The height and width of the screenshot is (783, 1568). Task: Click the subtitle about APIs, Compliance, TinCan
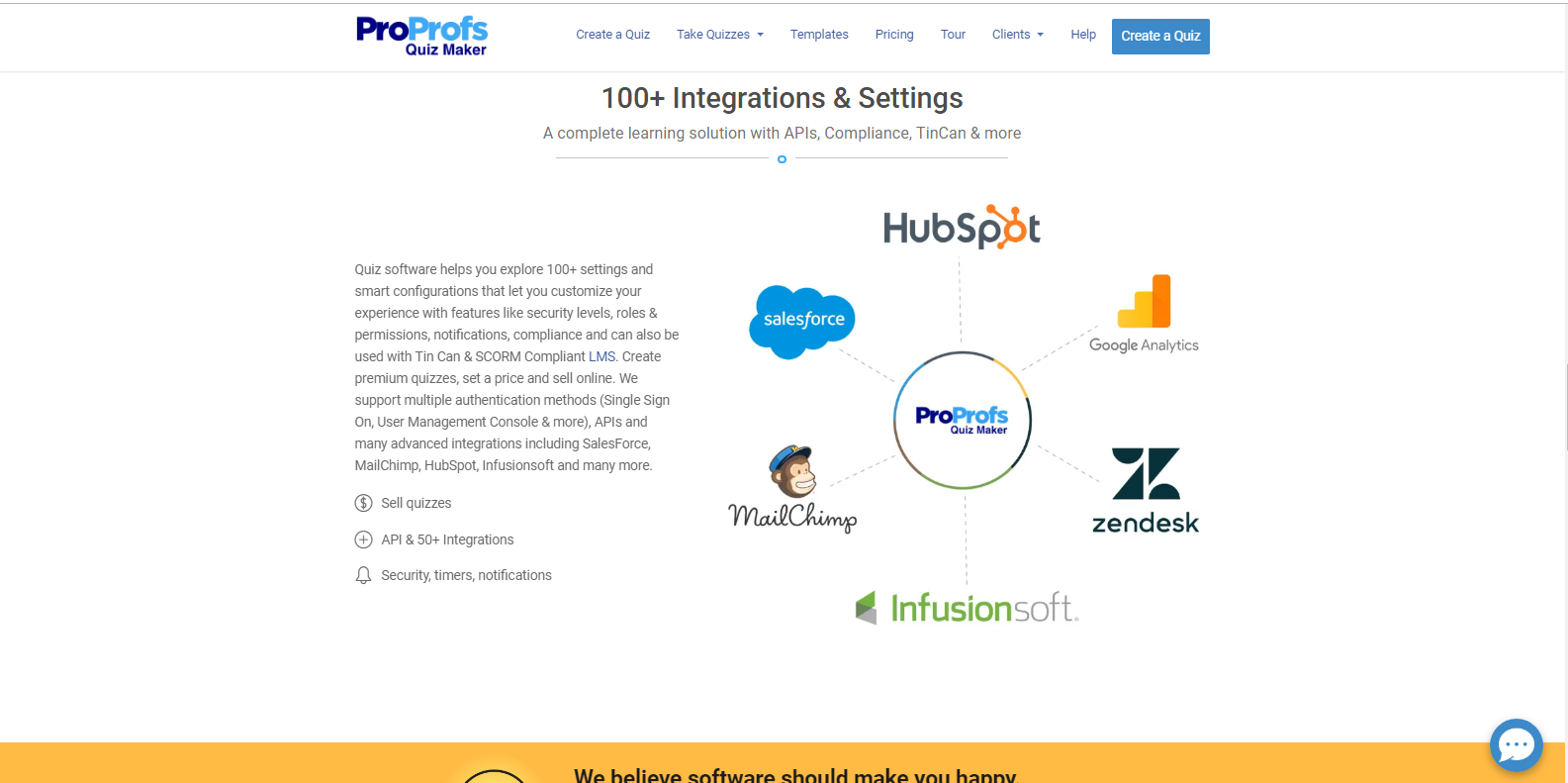[x=782, y=133]
